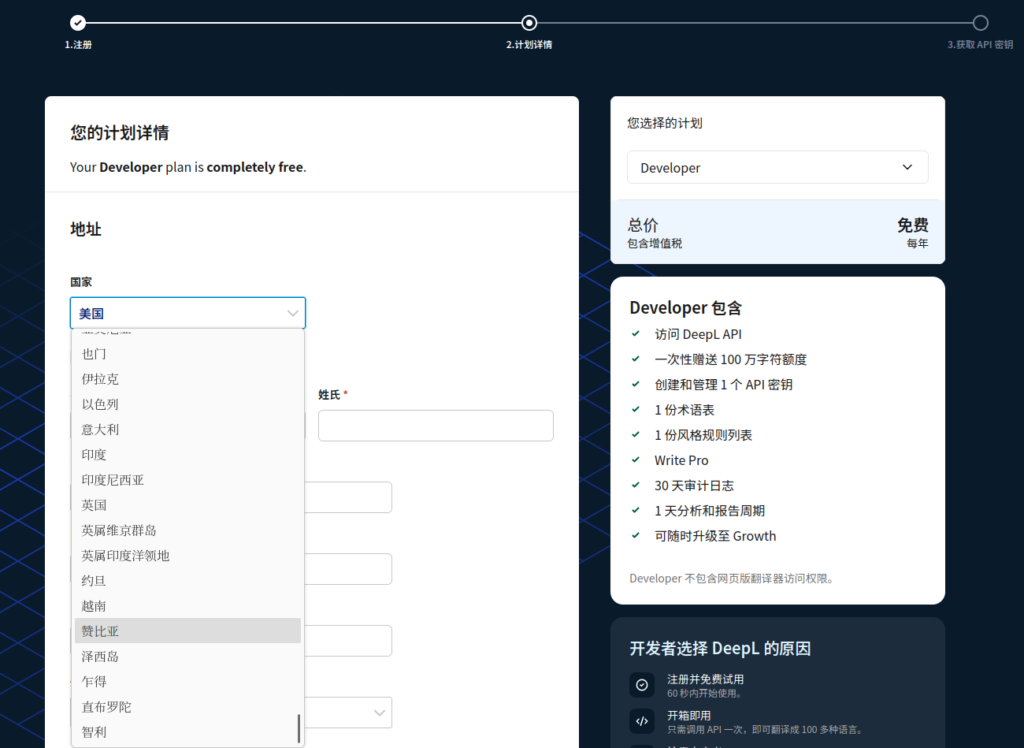
Task: Select 智利 at the bottom of the list
Action: click(x=187, y=732)
